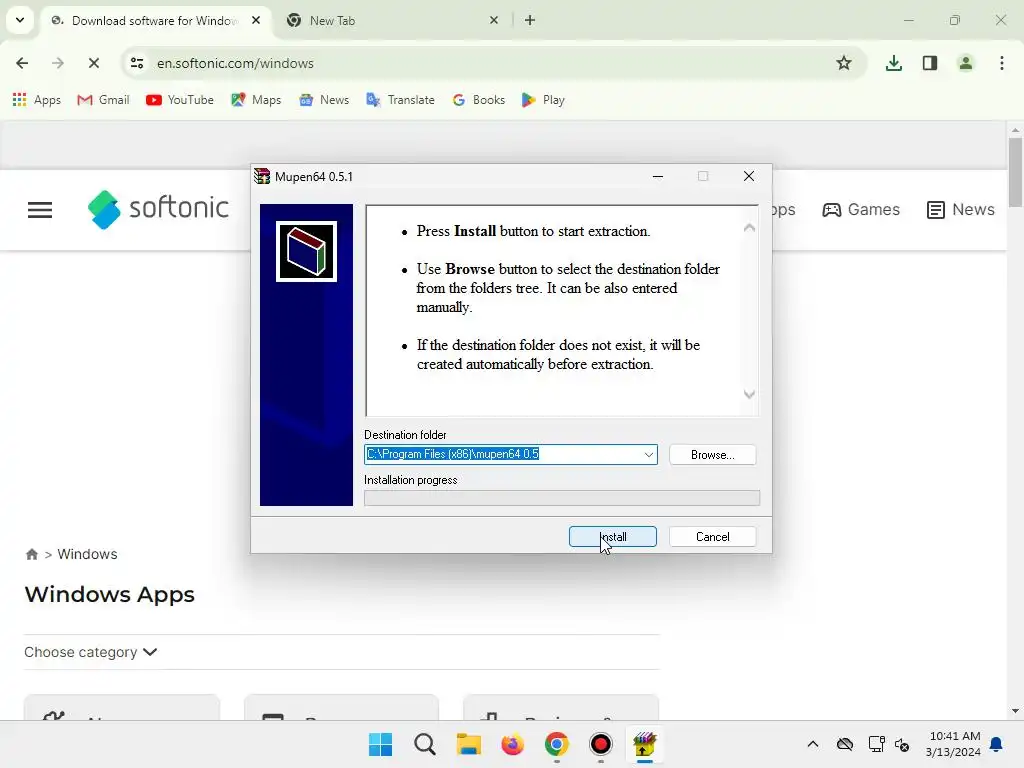The height and width of the screenshot is (768, 1024).
Task: Close the Download software tab
Action: pyautogui.click(x=256, y=20)
